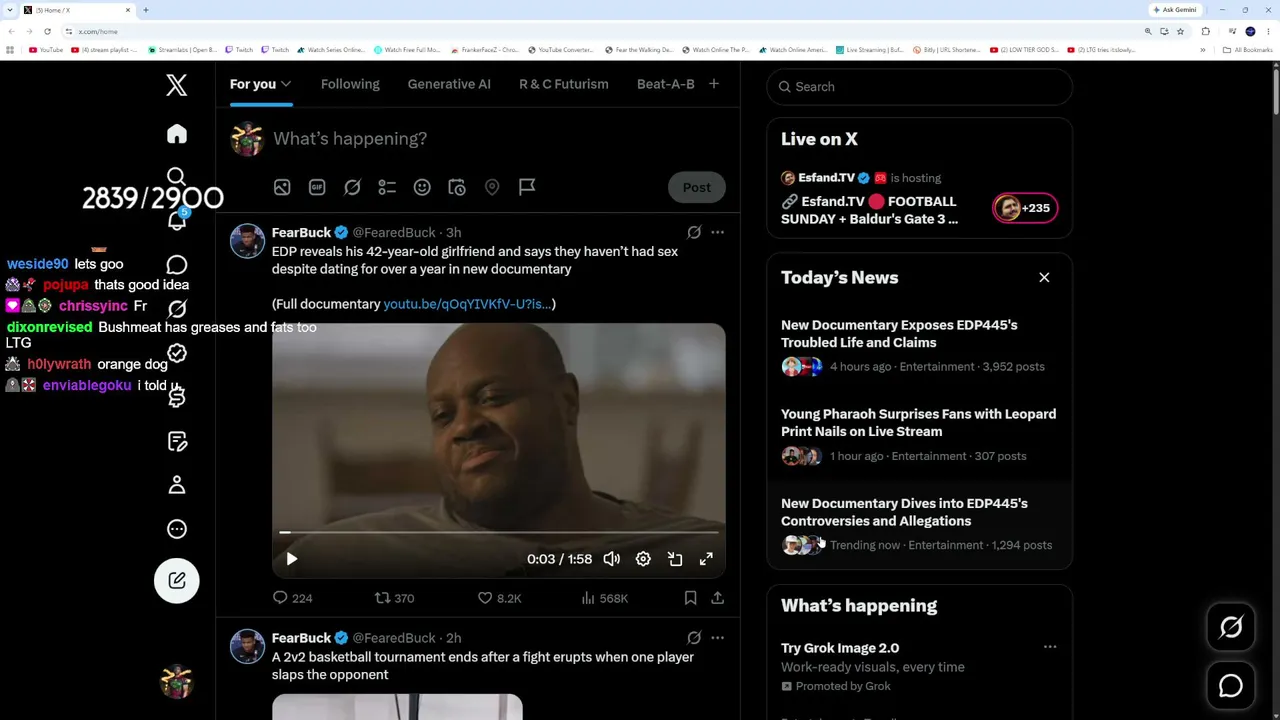This screenshot has width=1280, height=720.
Task: Add media image to the new post
Action: coord(282,187)
